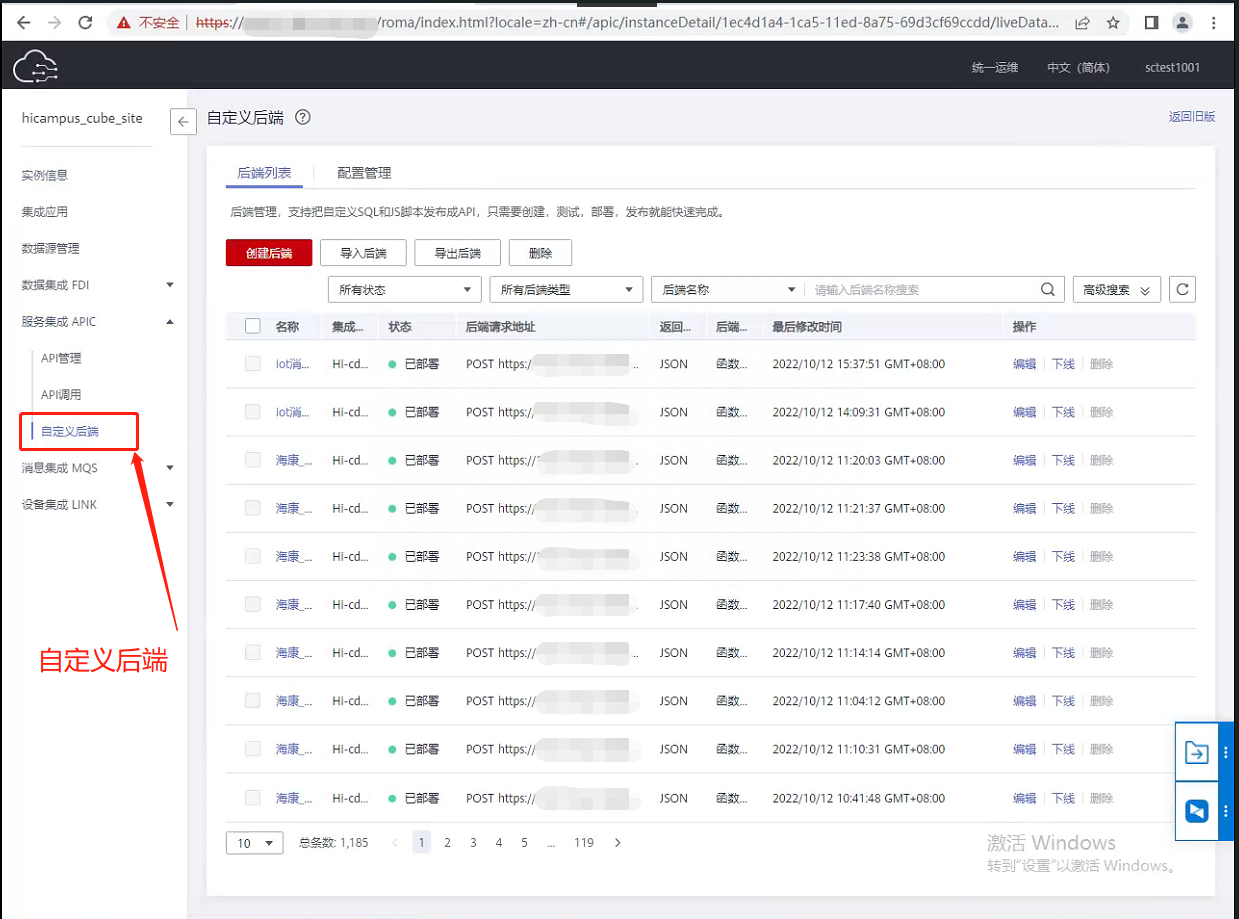This screenshot has width=1239, height=919.
Task: Check the last row's checkbox
Action: point(253,798)
